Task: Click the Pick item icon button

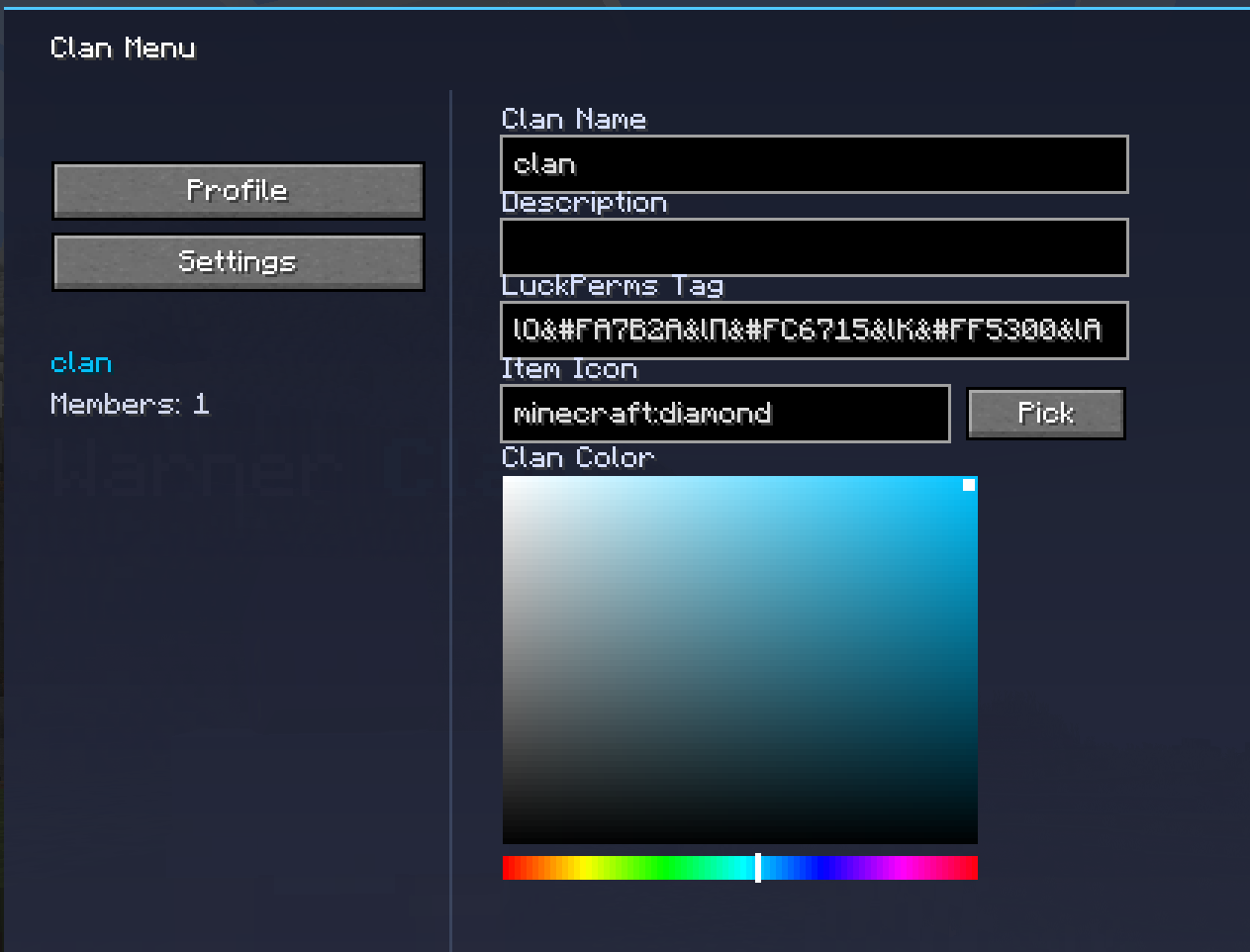Action: [x=1046, y=414]
